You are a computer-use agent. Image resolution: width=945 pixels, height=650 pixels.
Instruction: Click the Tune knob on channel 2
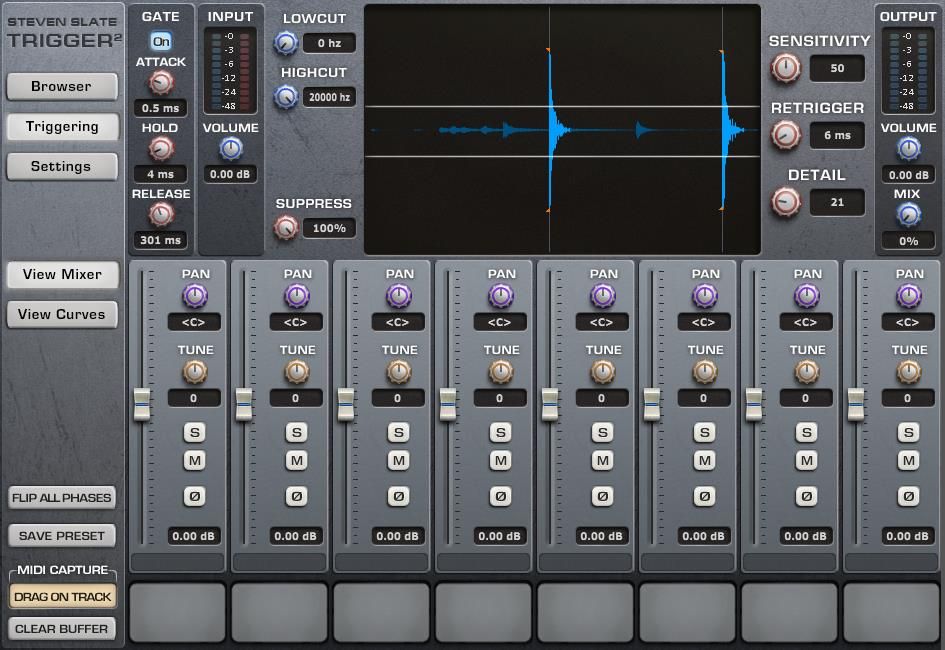pyautogui.click(x=297, y=372)
